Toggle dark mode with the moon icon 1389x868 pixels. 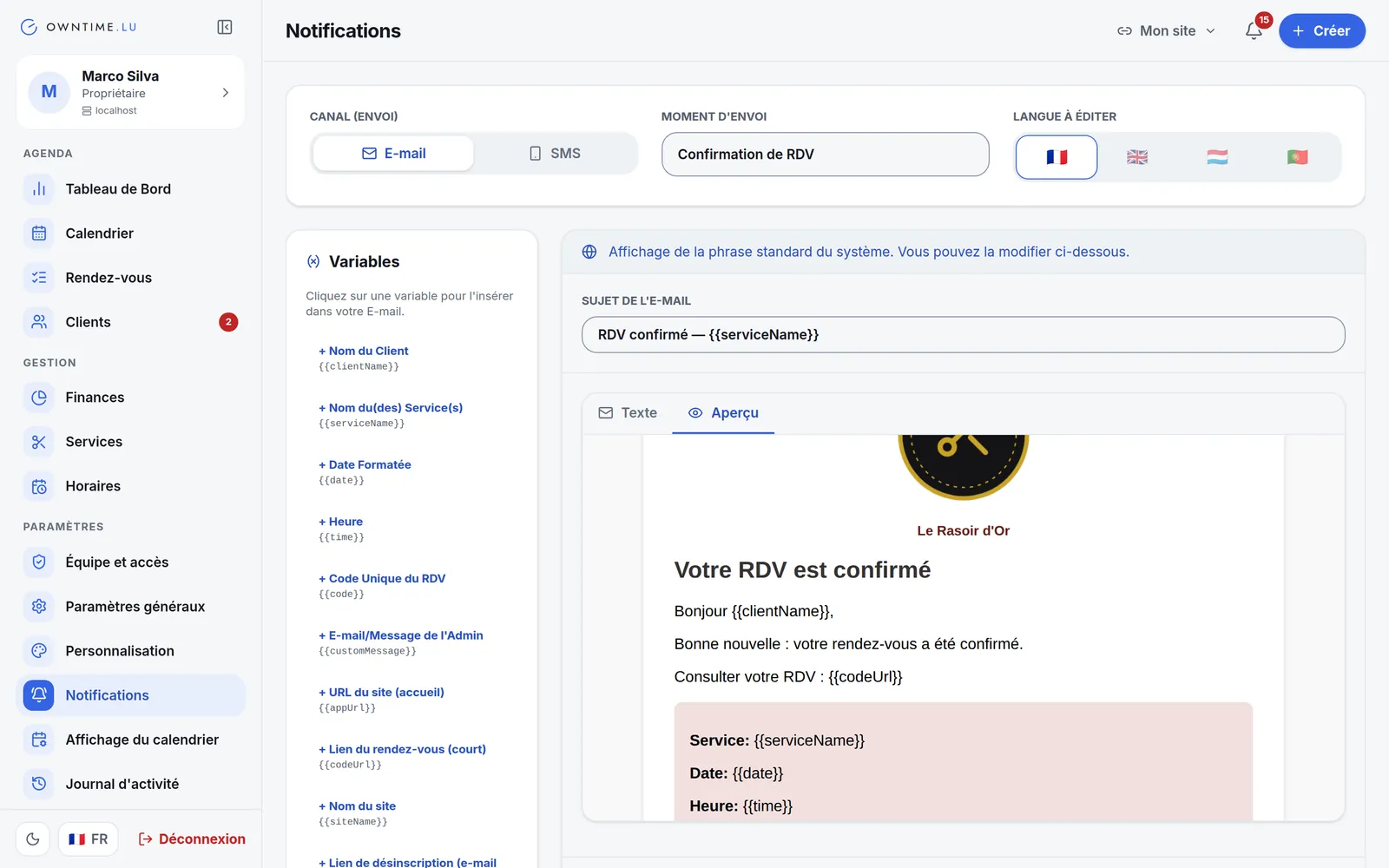(x=33, y=839)
